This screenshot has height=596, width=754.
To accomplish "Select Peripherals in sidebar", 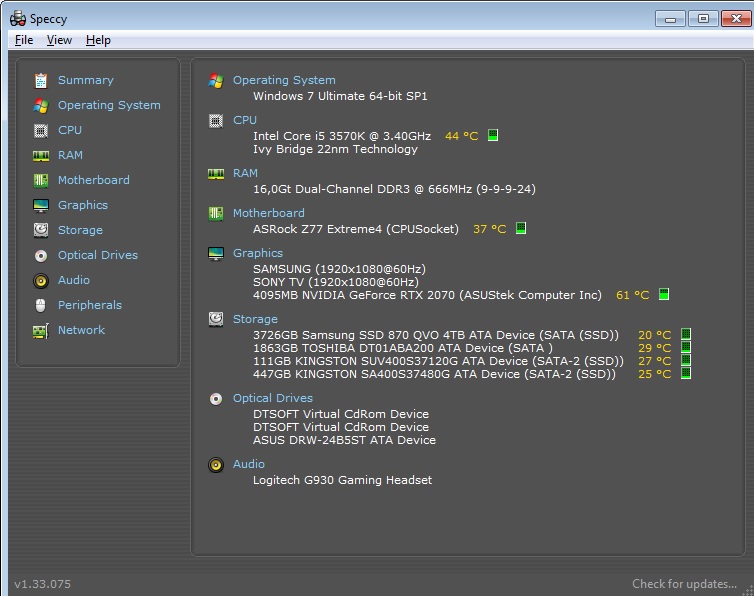I will click(90, 305).
